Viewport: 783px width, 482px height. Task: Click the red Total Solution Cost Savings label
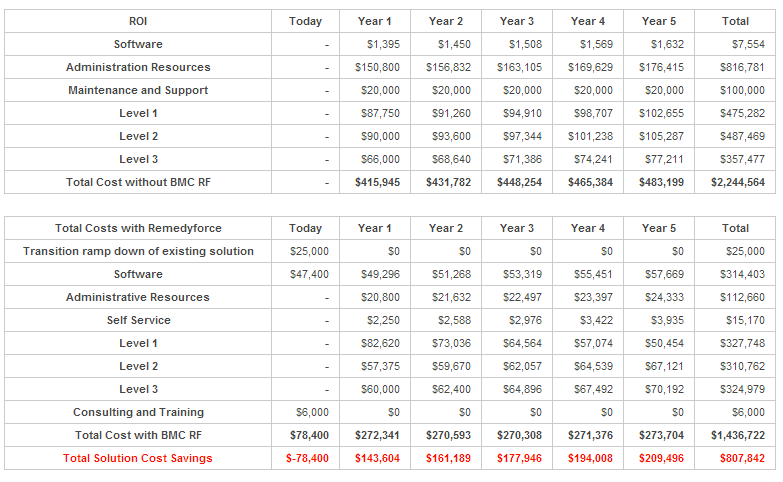coord(138,458)
